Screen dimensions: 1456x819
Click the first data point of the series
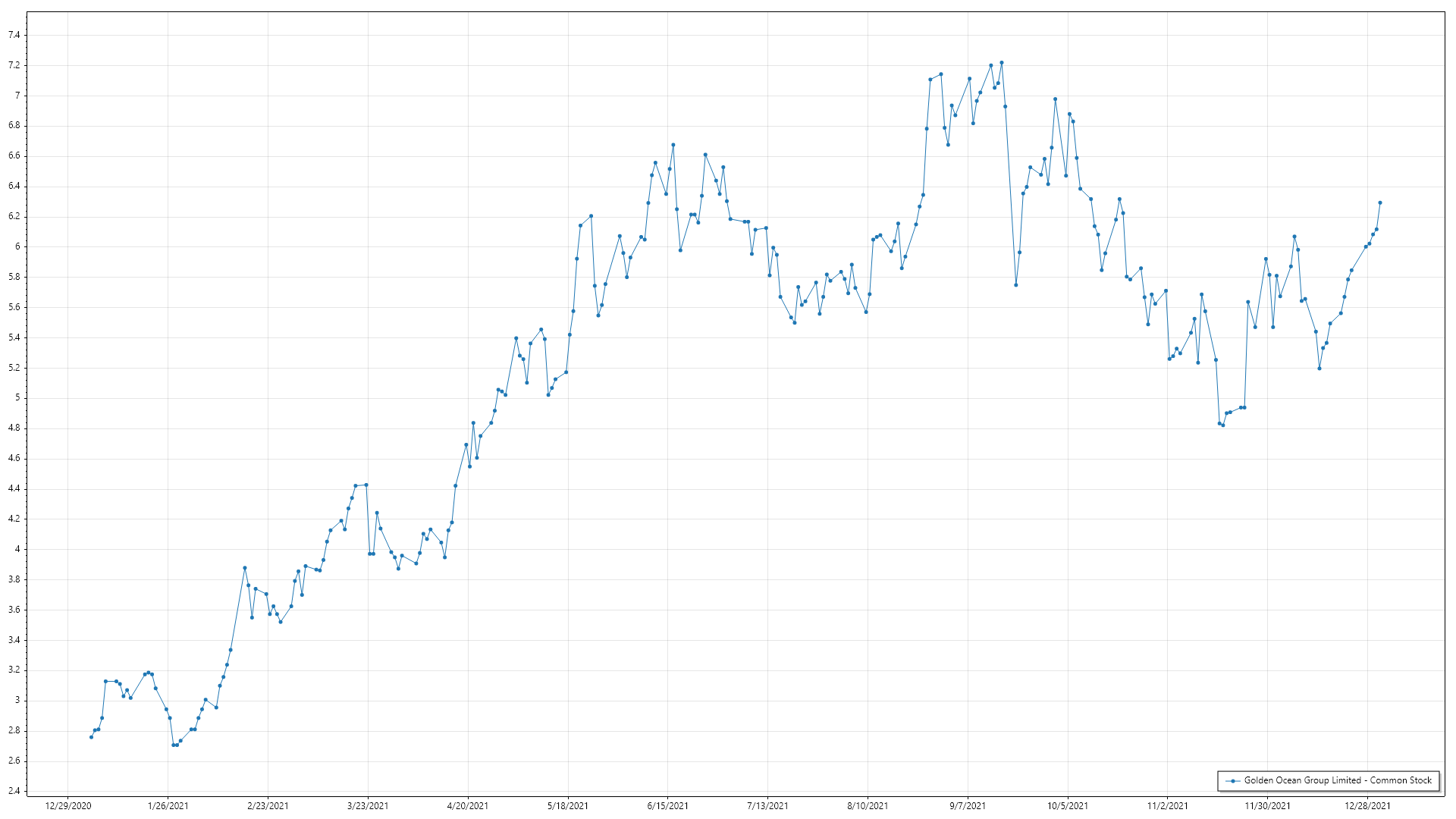pos(91,737)
